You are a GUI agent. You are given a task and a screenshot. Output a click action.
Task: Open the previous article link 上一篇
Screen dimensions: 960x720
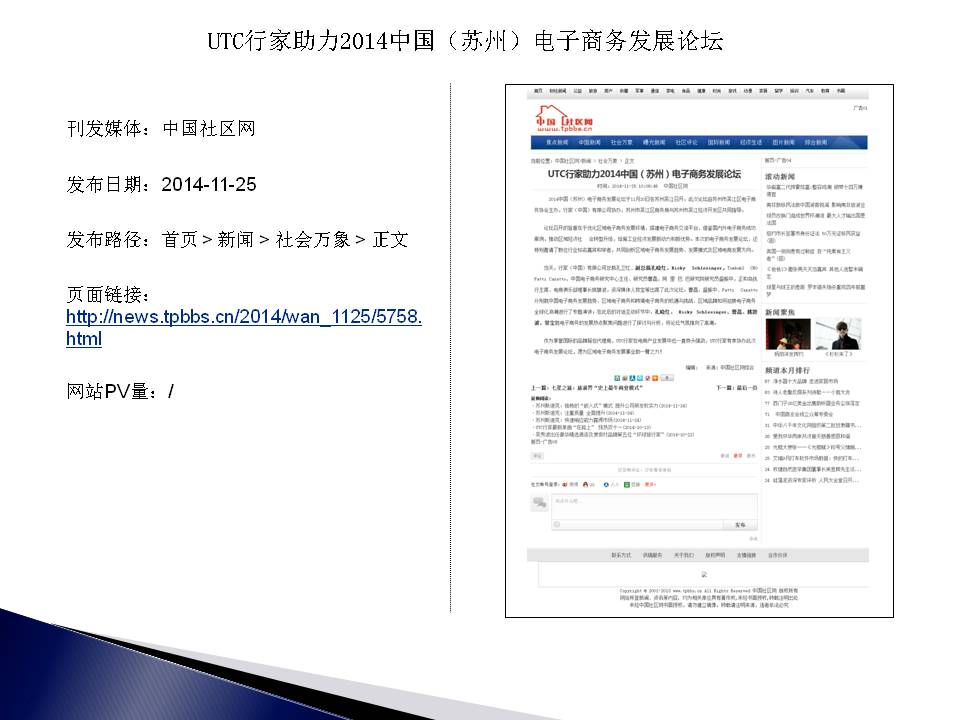(x=587, y=388)
